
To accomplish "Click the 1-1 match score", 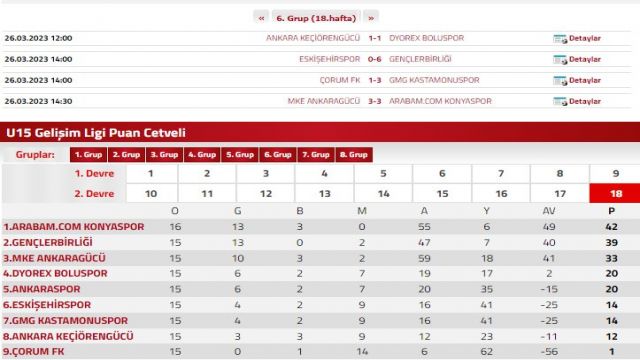I will [x=374, y=38].
